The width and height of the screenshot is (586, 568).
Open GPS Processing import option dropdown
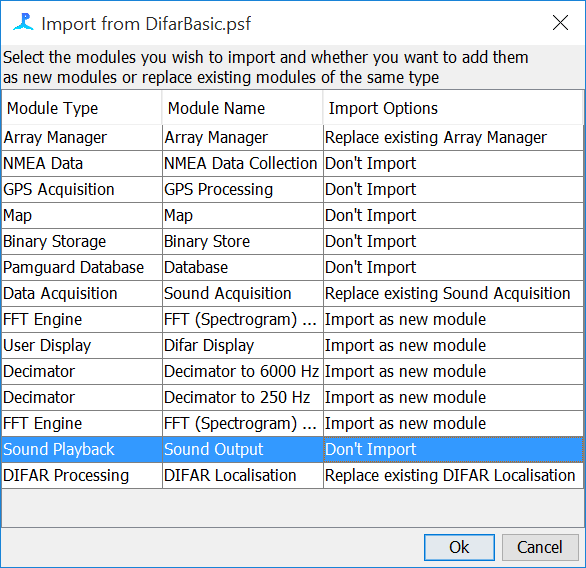pyautogui.click(x=453, y=189)
